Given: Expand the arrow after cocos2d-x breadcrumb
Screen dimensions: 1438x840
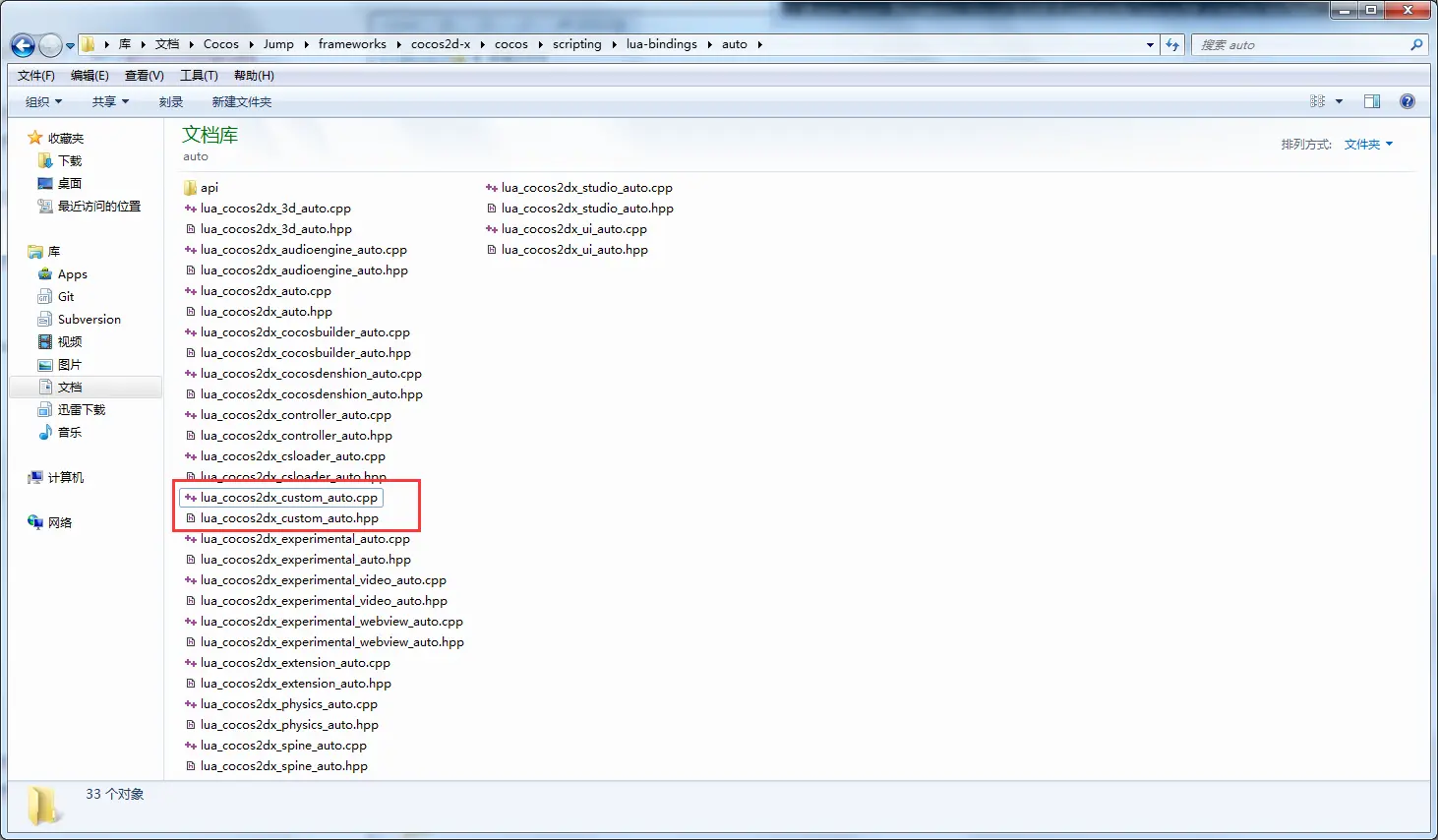Looking at the screenshot, I should click(x=483, y=44).
